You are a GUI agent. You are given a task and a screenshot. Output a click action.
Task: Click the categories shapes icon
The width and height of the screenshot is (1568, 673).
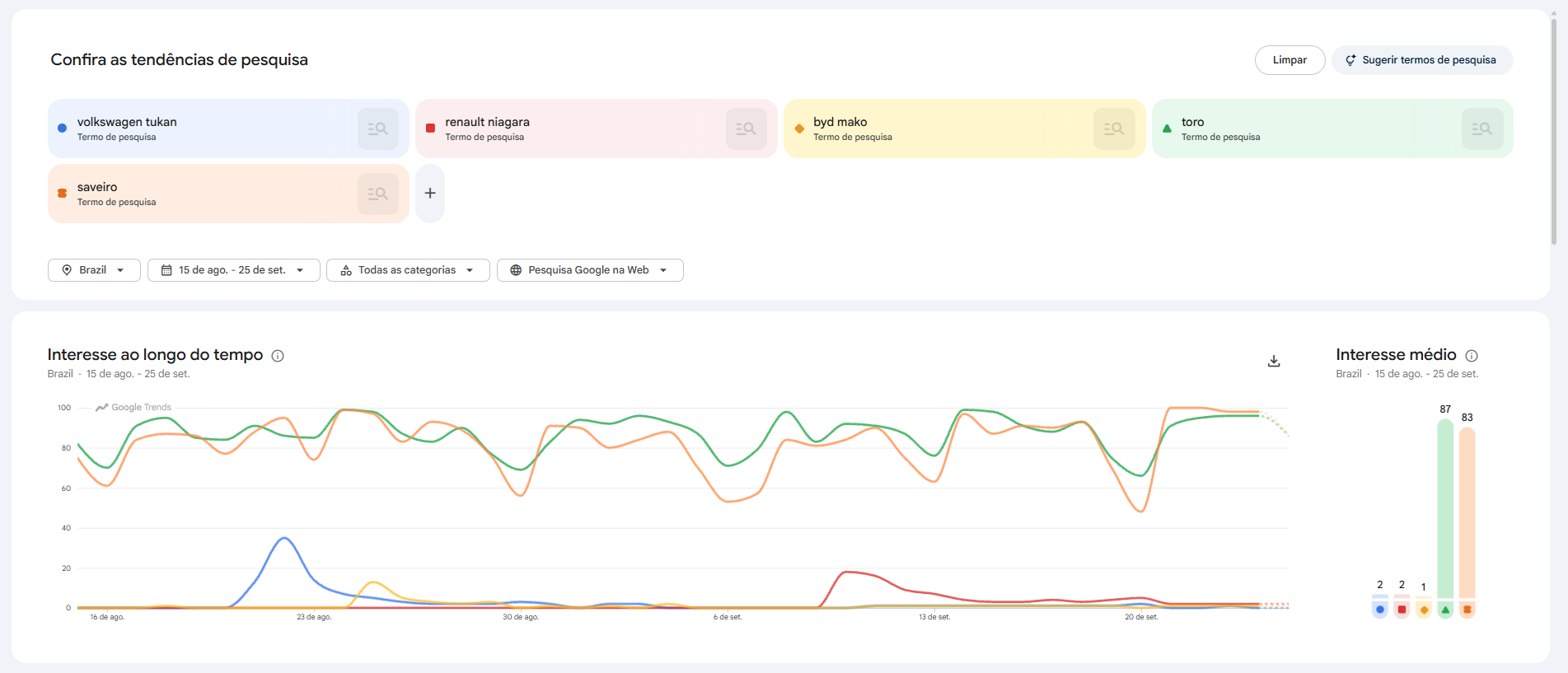[346, 270]
